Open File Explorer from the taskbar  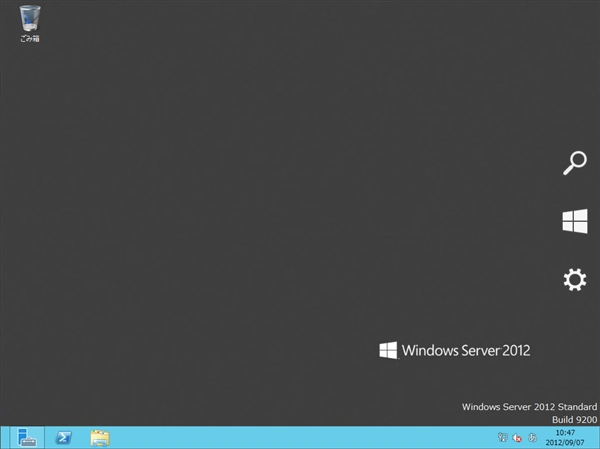click(x=100, y=438)
